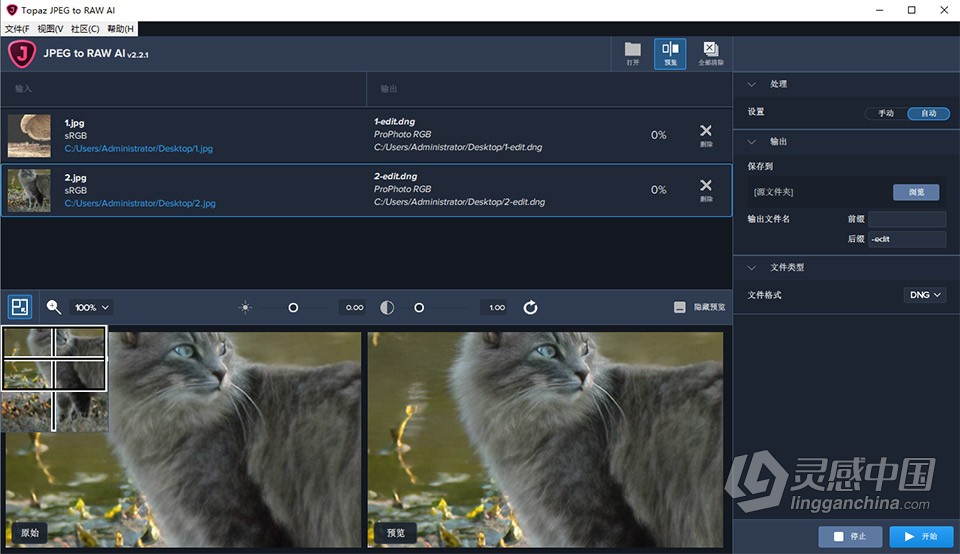The image size is (960, 554).
Task: Open the 100% zoom level dropdown
Action: pyautogui.click(x=91, y=307)
